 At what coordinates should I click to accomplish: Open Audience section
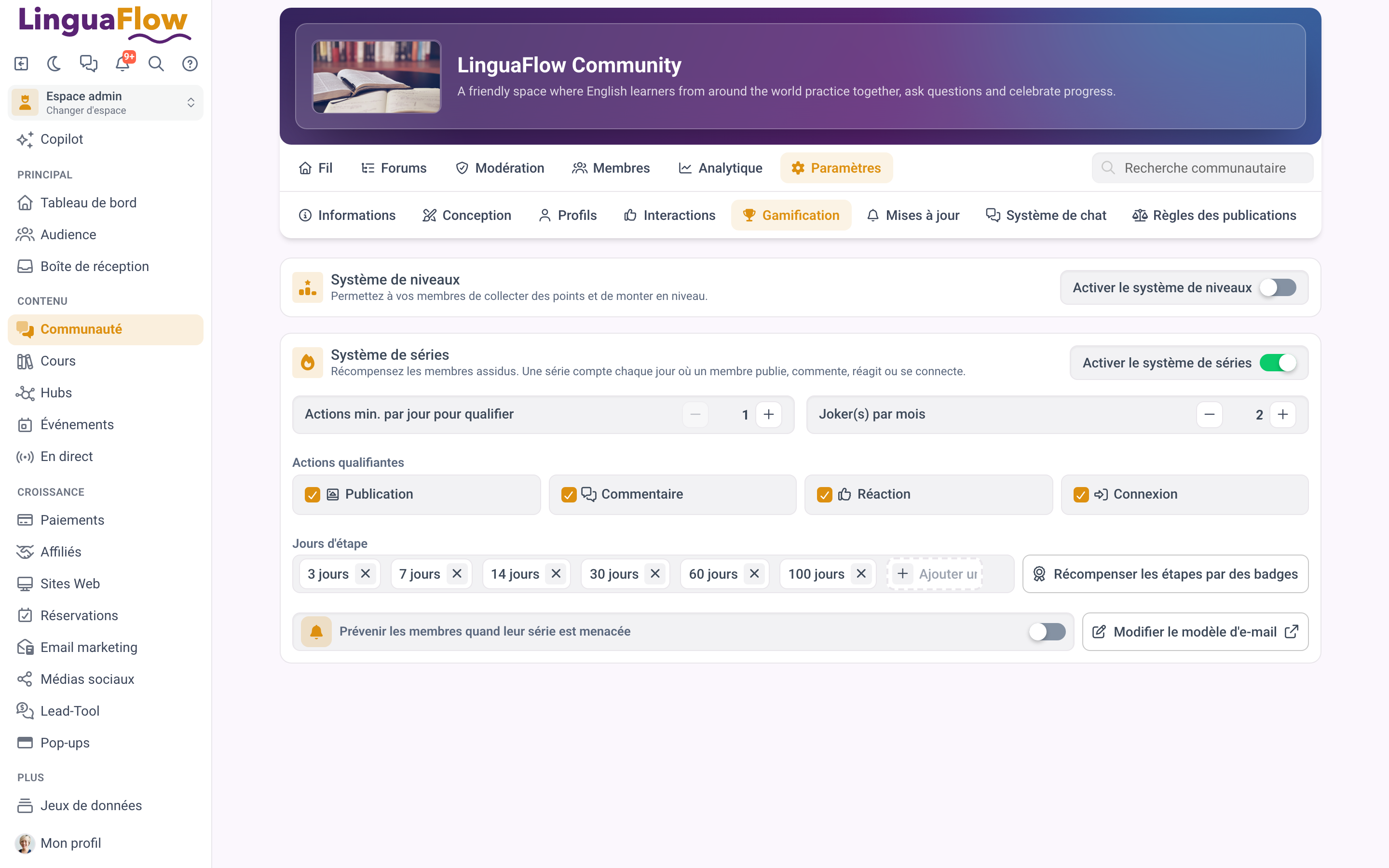tap(106, 234)
